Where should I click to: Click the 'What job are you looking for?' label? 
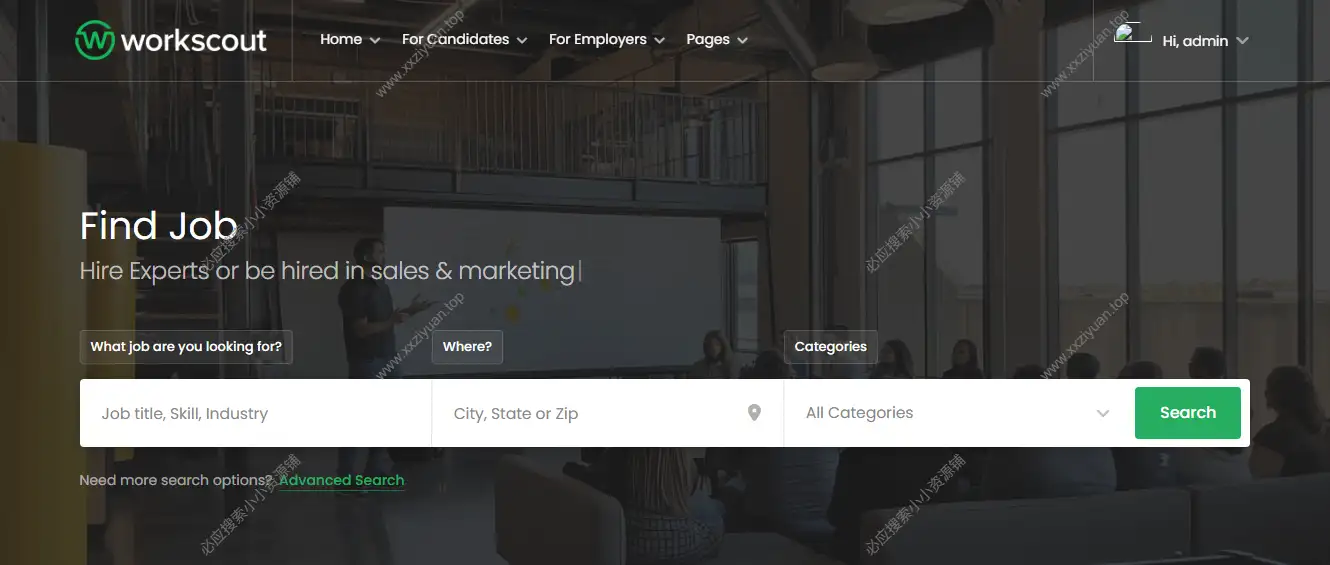coord(186,347)
